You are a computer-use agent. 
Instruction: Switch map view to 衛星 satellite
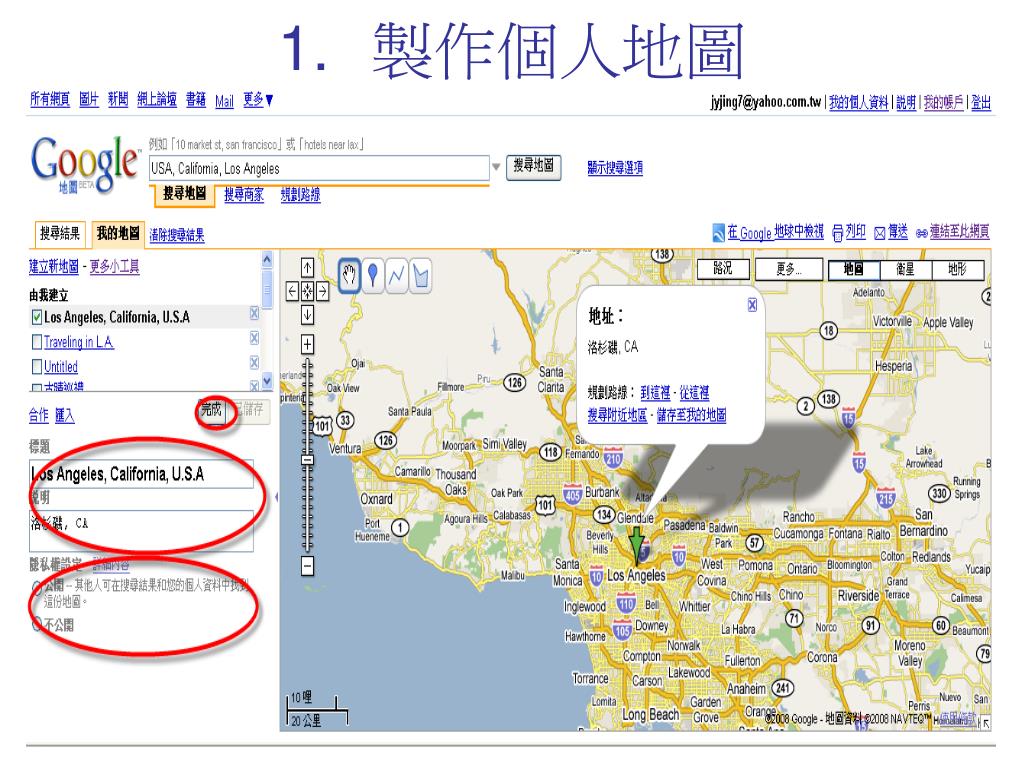[x=905, y=269]
